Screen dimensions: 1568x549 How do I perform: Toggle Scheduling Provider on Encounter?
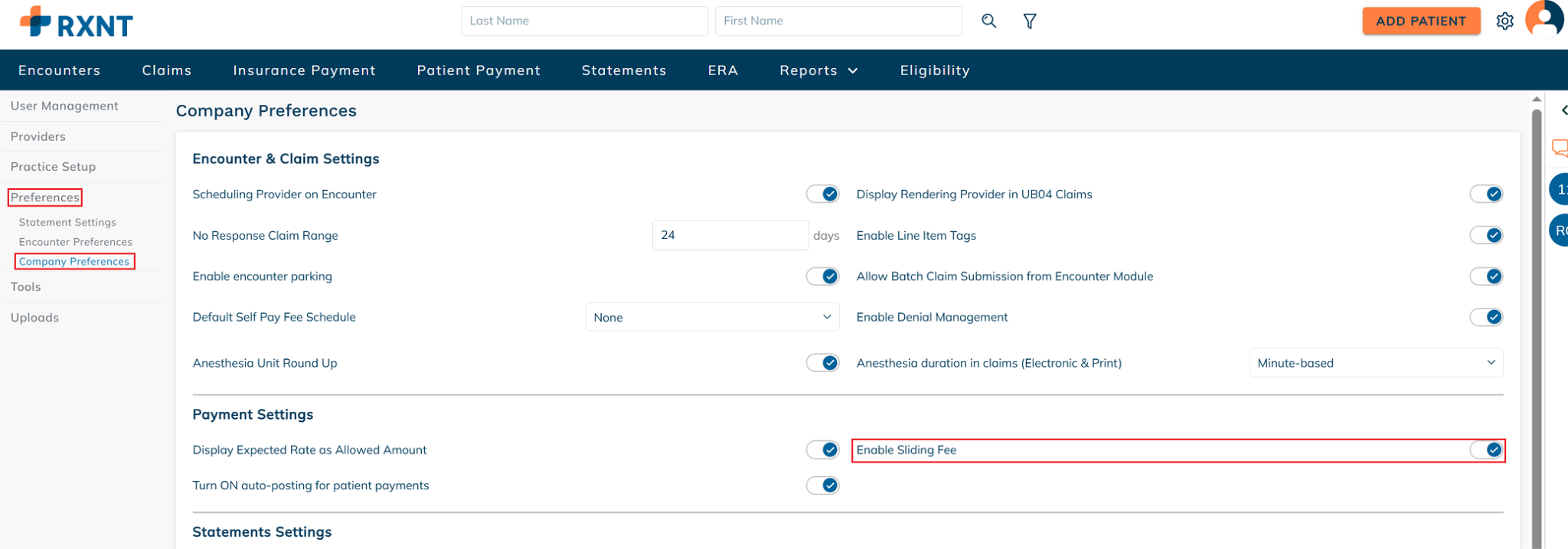click(823, 194)
